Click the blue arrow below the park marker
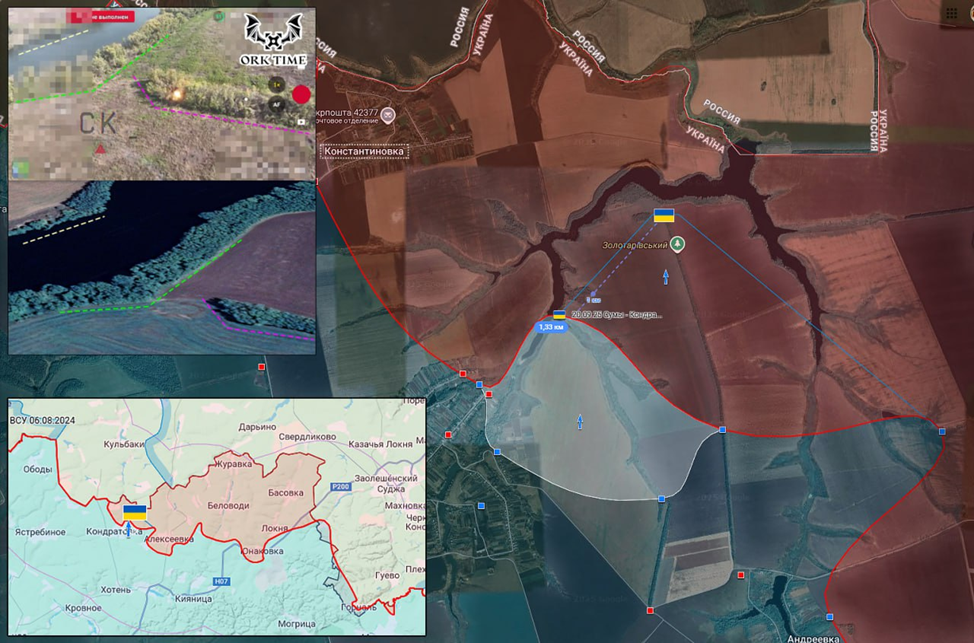974x643 pixels. coord(667,274)
